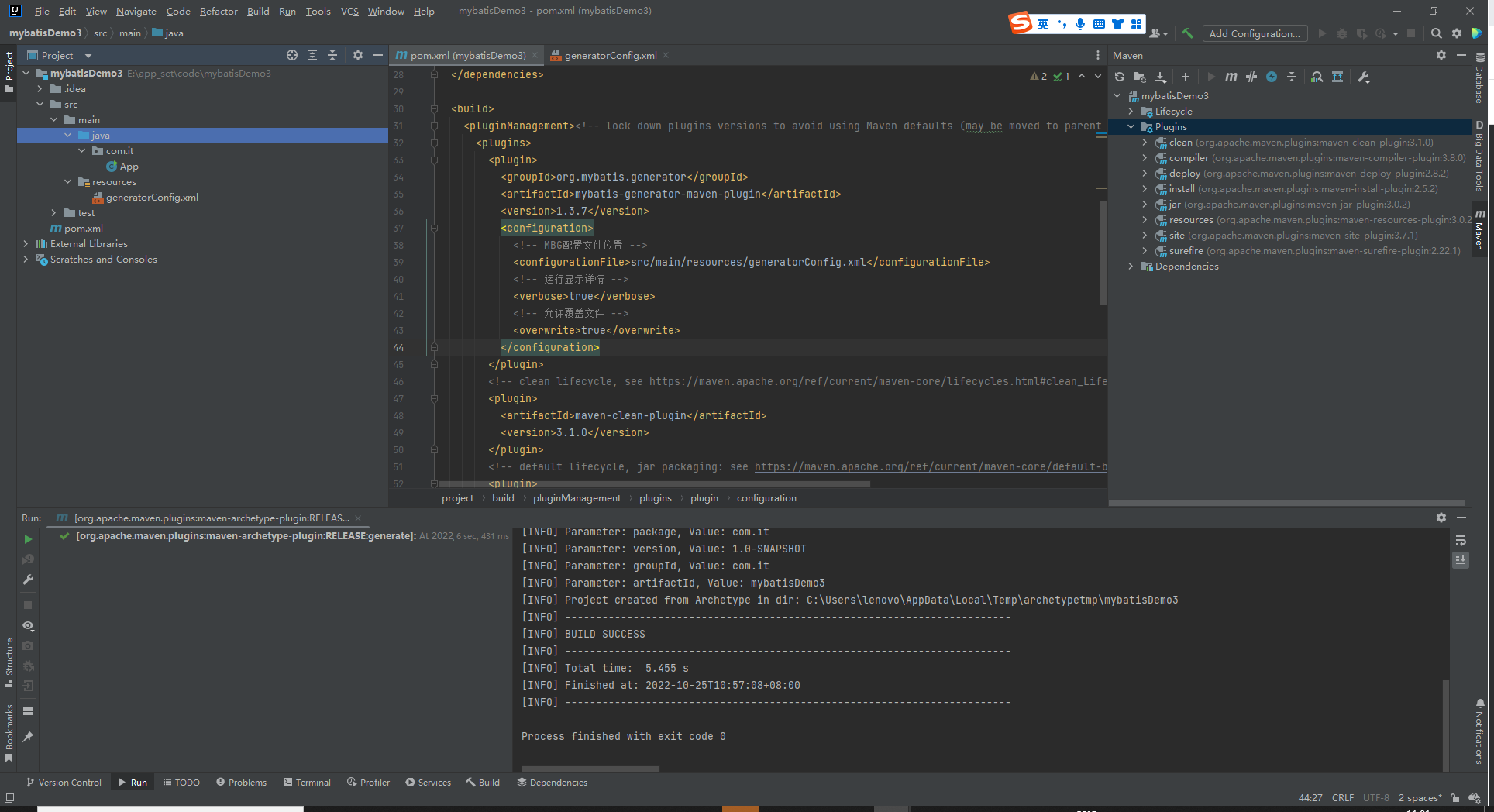1494x812 pixels.
Task: Expand compiler plugin in Maven
Action: pos(1145,157)
